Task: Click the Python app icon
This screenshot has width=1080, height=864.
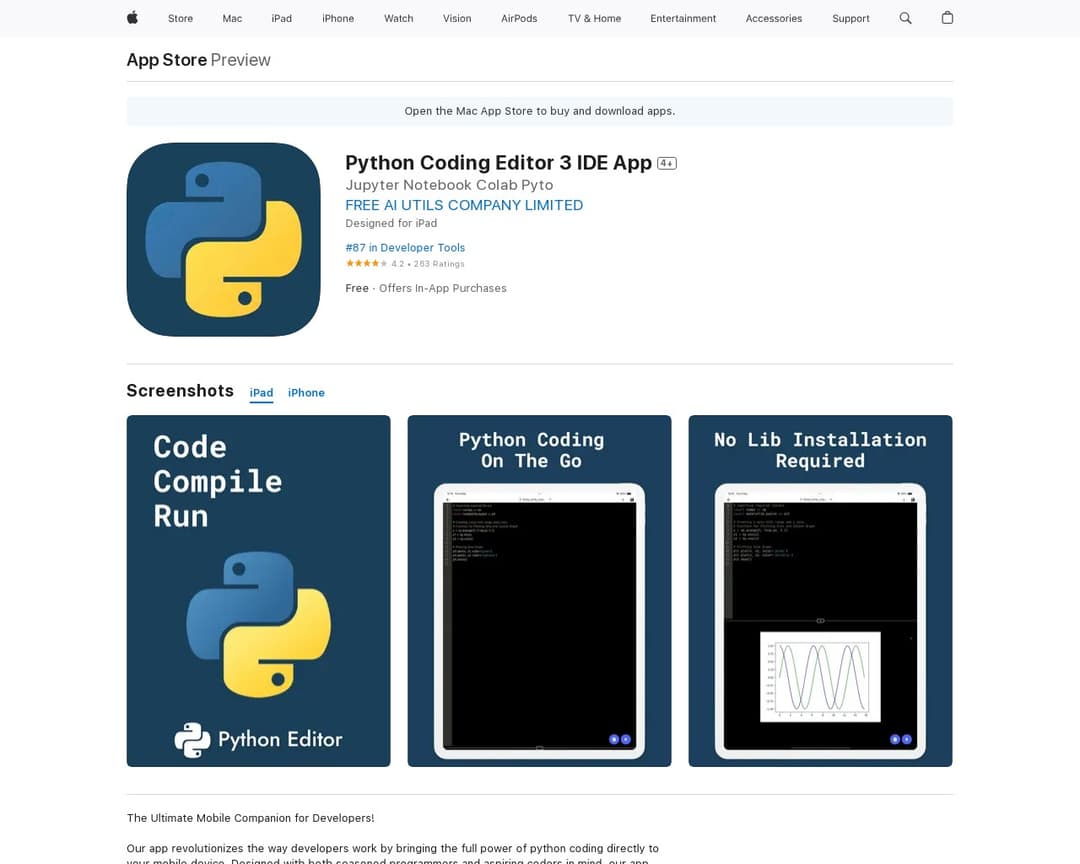Action: click(223, 240)
